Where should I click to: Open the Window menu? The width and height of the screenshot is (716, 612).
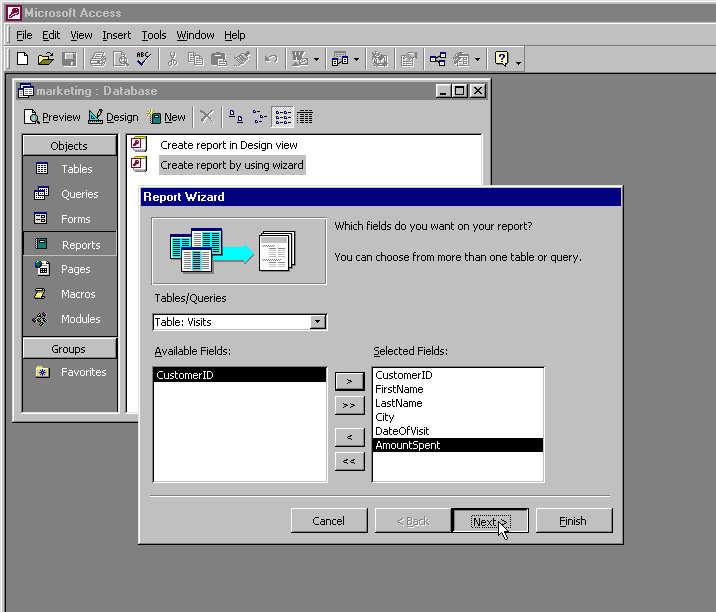(x=195, y=35)
